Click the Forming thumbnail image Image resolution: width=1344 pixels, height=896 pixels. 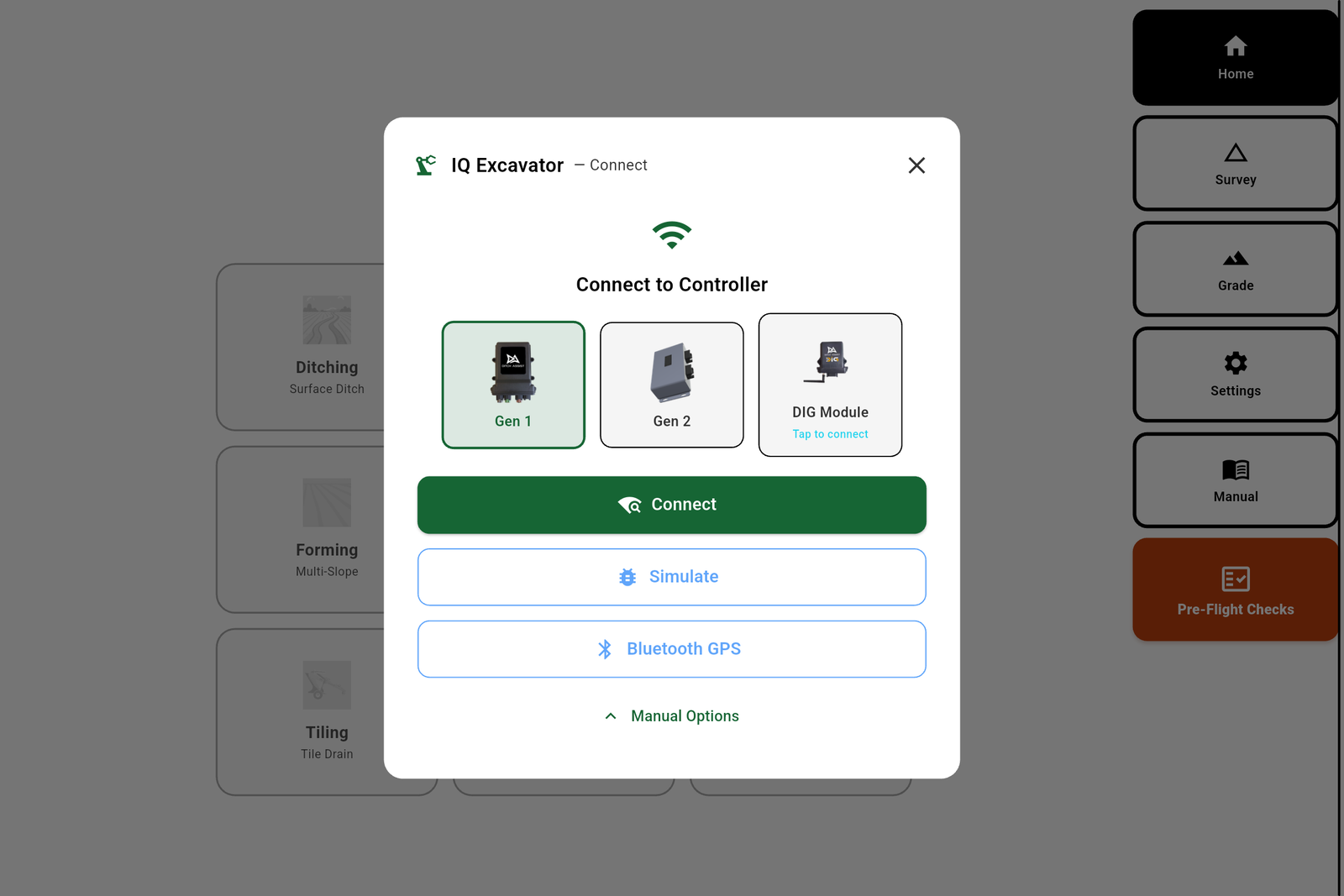(x=327, y=502)
